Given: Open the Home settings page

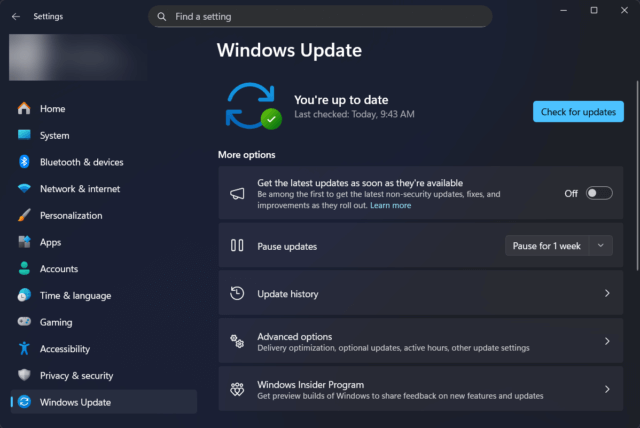Looking at the screenshot, I should tap(104, 109).
